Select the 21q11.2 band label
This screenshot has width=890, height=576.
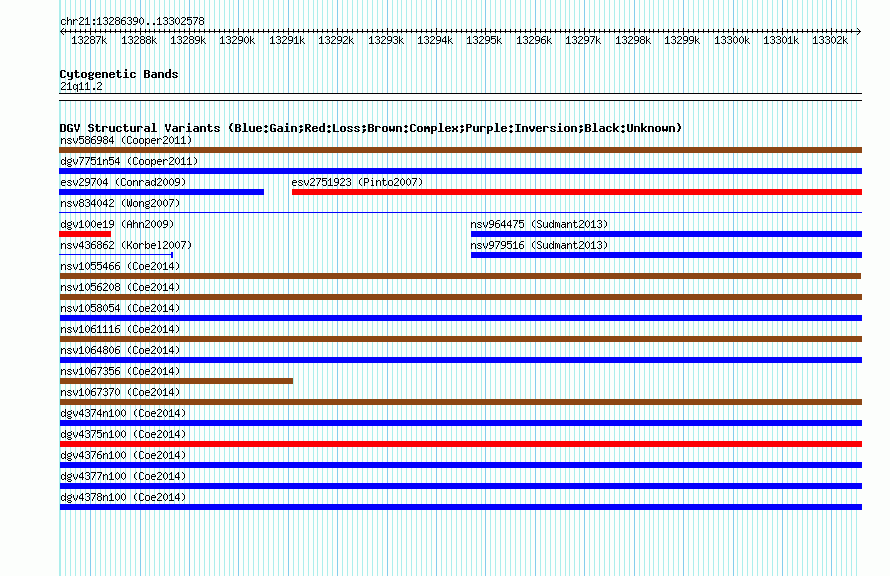pyautogui.click(x=81, y=86)
